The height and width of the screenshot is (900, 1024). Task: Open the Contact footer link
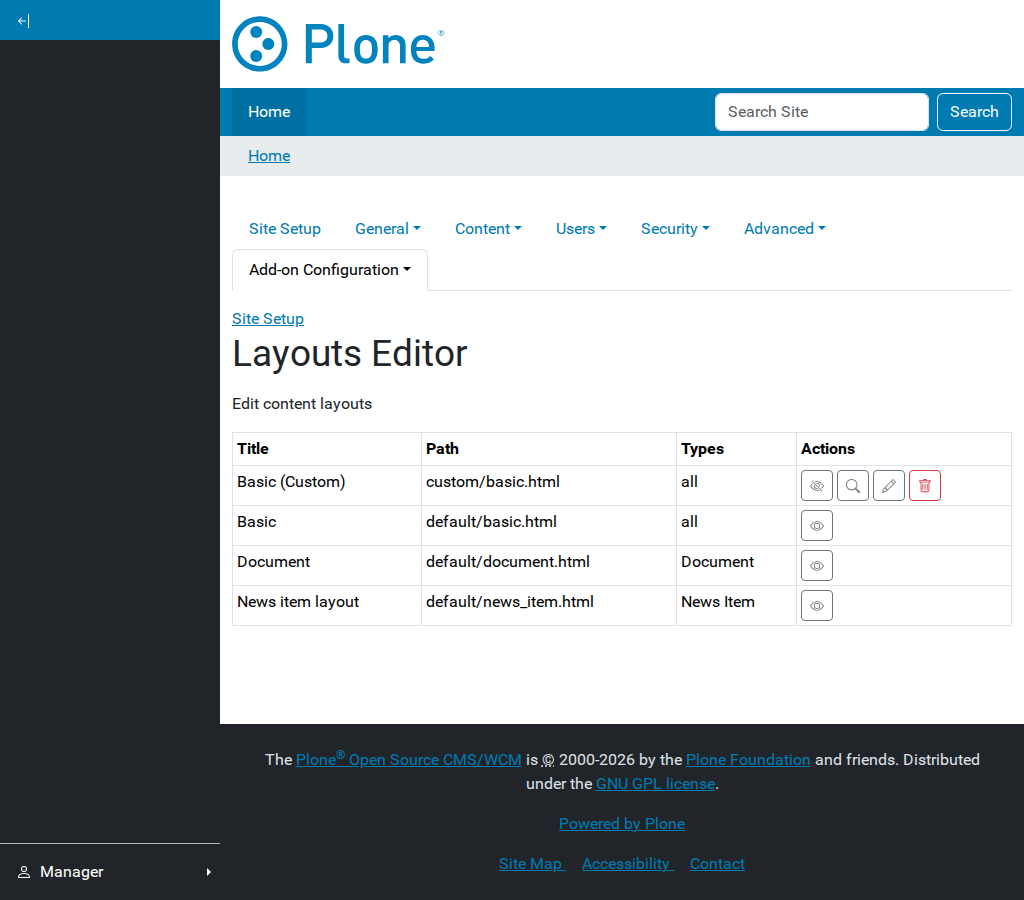point(717,863)
